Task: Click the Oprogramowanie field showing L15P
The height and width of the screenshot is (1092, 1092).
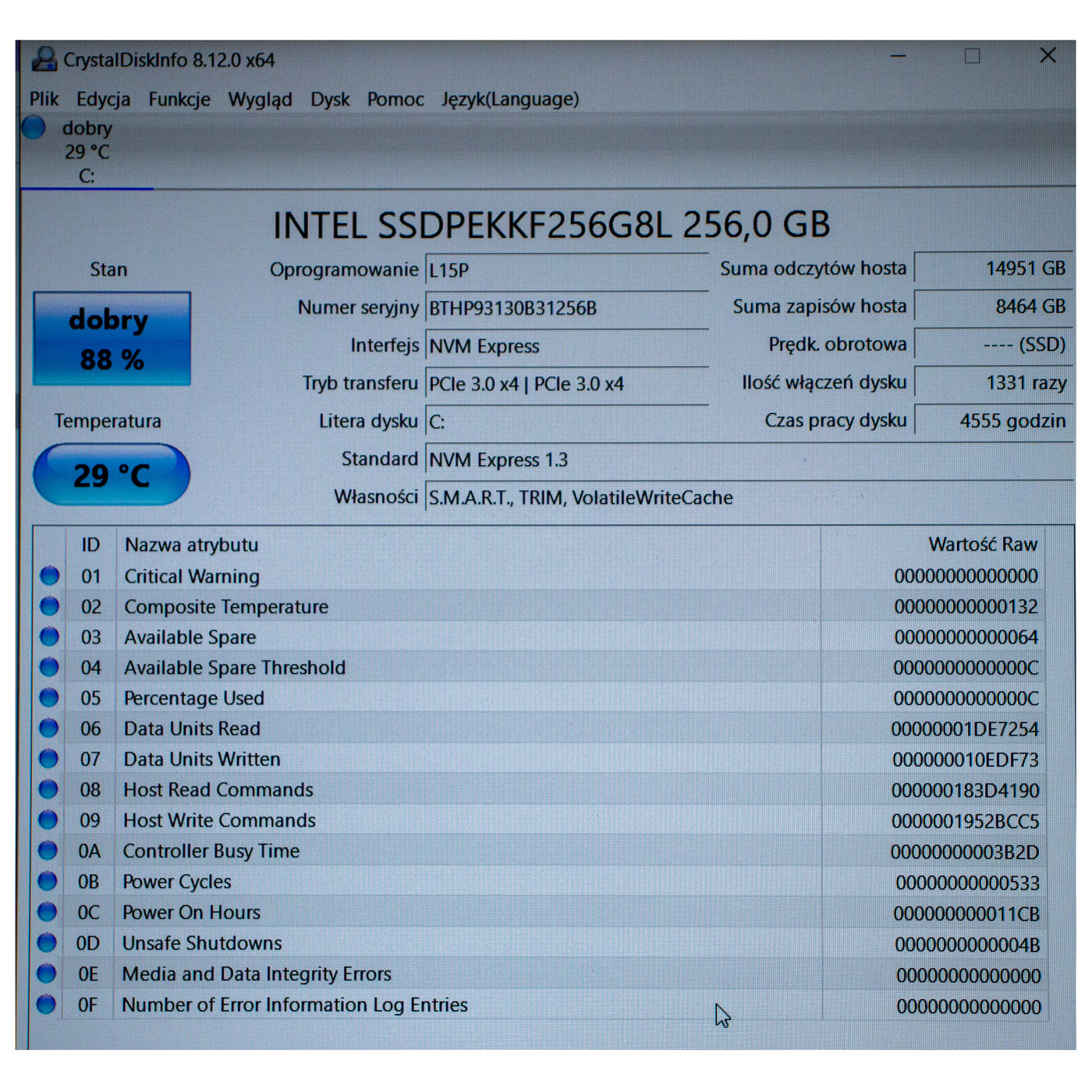Action: [567, 270]
